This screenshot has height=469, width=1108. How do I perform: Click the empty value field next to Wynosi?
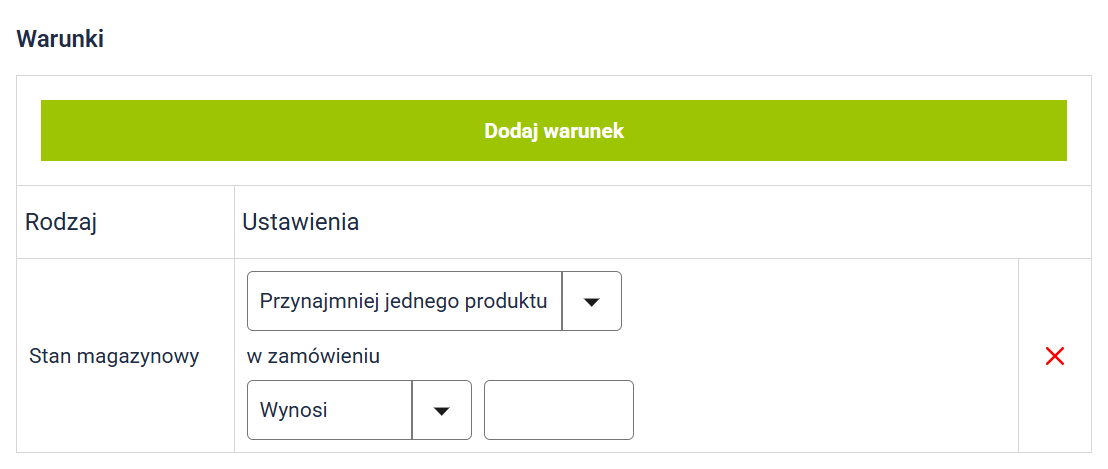(558, 410)
